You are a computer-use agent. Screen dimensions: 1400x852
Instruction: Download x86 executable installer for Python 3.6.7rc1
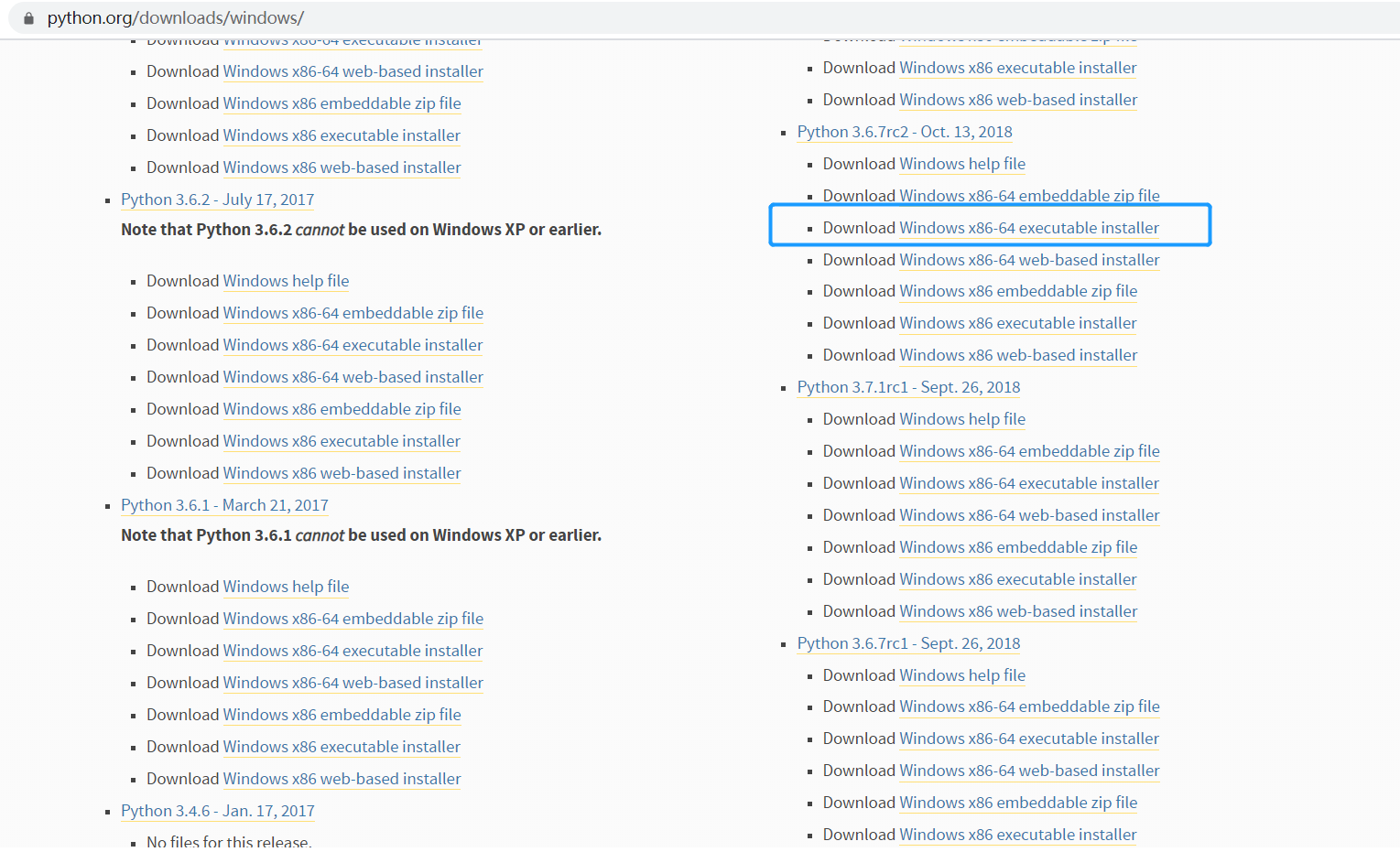(1019, 835)
